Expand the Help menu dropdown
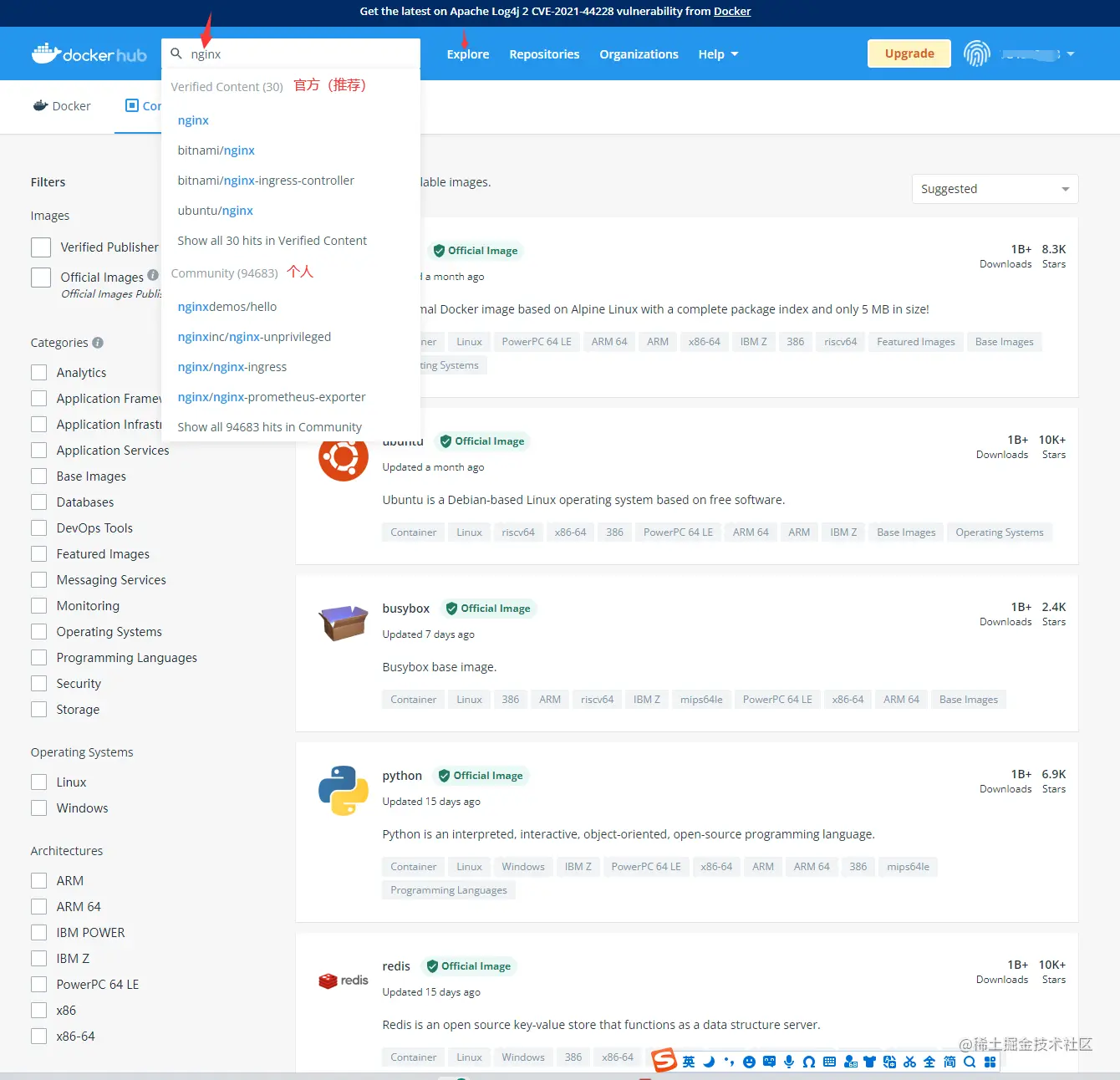 tap(718, 54)
